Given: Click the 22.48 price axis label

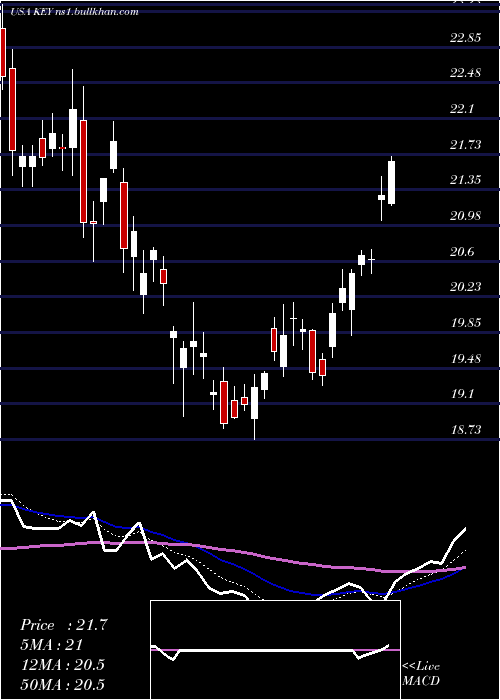Looking at the screenshot, I should pyautogui.click(x=466, y=73).
